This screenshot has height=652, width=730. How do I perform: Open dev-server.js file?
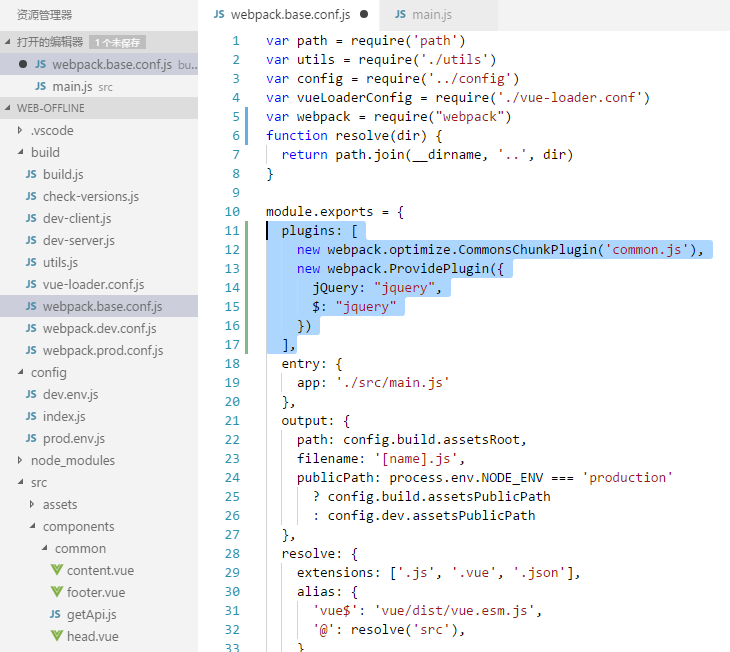click(99, 240)
